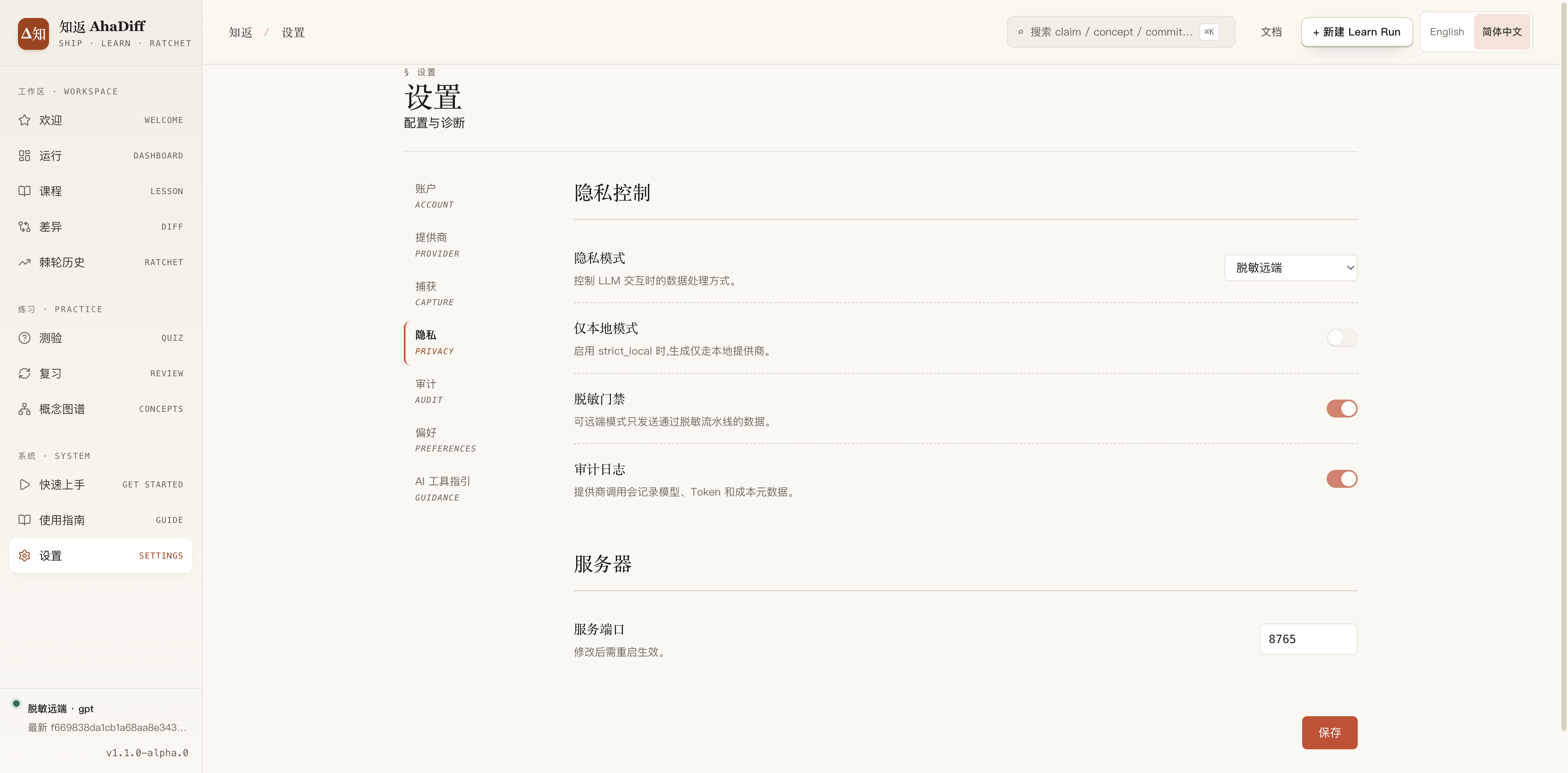Open 测验 QUIZ sidebar page

tap(100, 337)
